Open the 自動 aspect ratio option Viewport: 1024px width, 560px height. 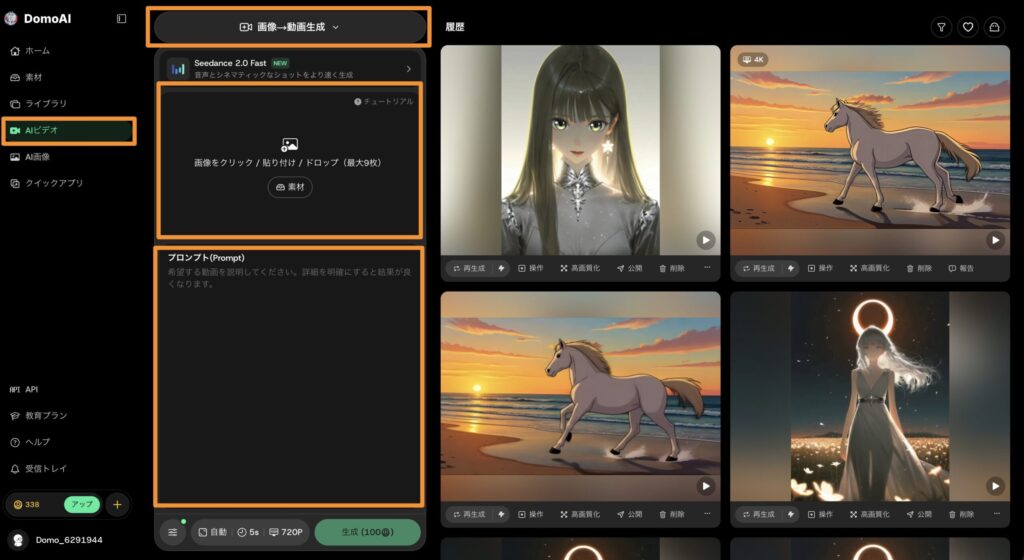pyautogui.click(x=213, y=533)
